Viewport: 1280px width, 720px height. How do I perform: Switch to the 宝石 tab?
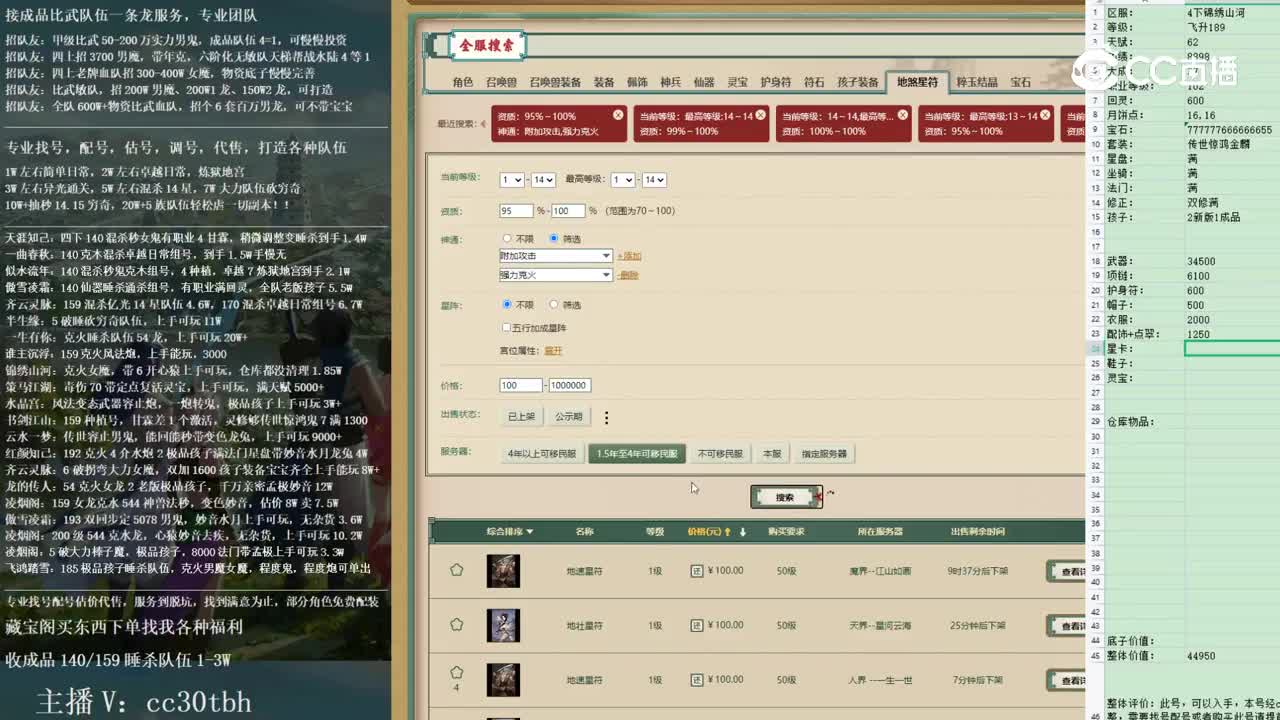click(x=1021, y=84)
